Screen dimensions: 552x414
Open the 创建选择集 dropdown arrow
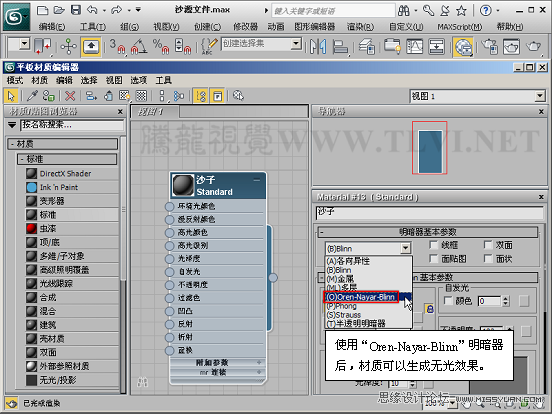296,44
